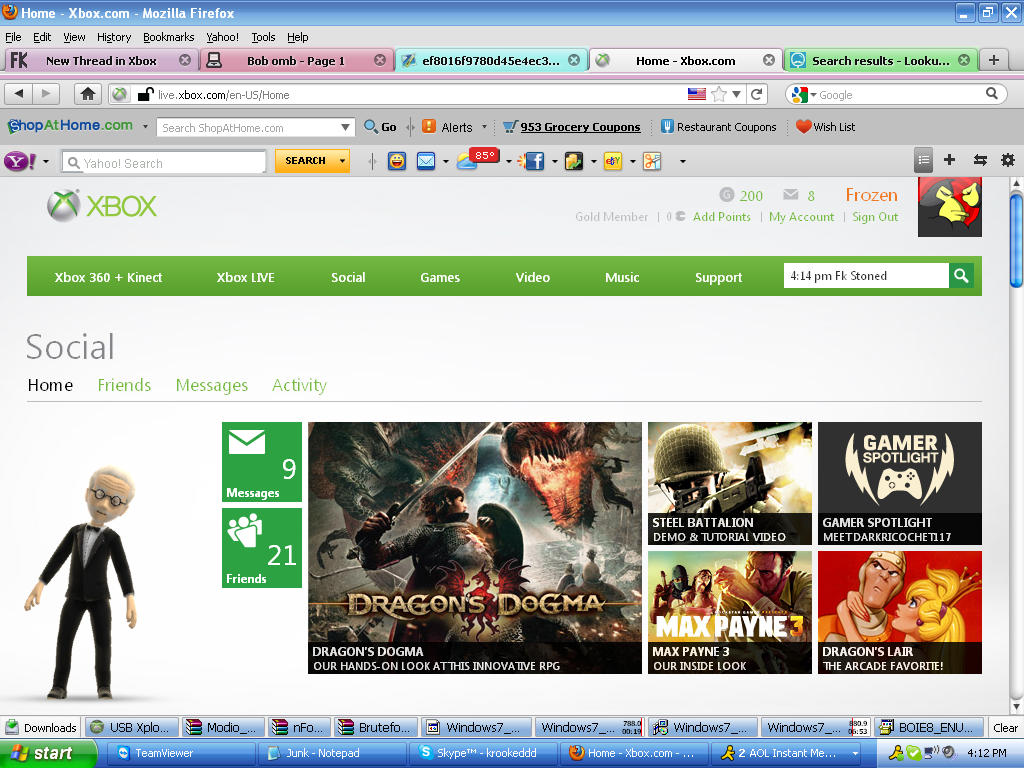Open 953 Grocery Coupons link

tap(571, 127)
